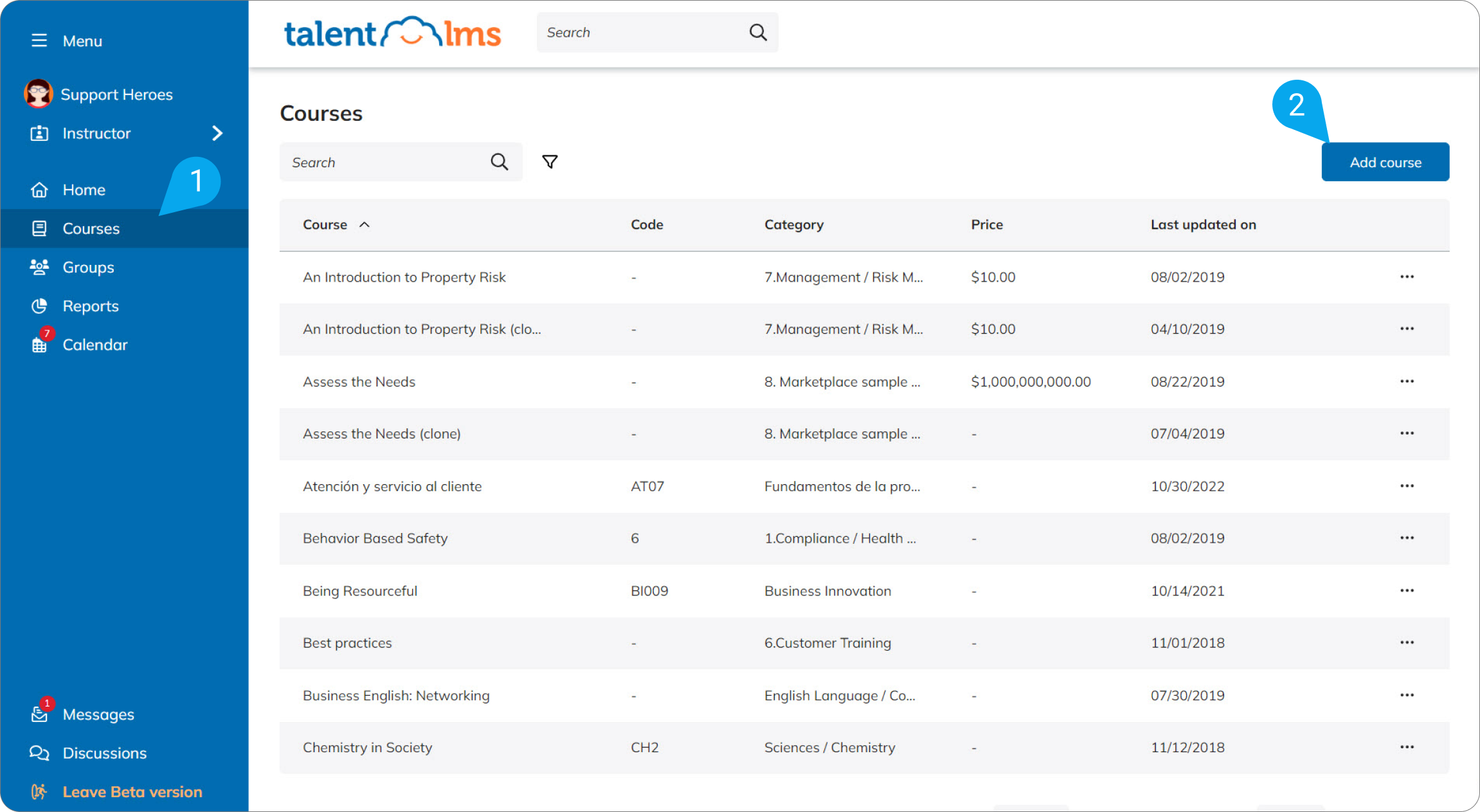Open Messages in the sidebar
This screenshot has width=1480, height=812.
(98, 714)
